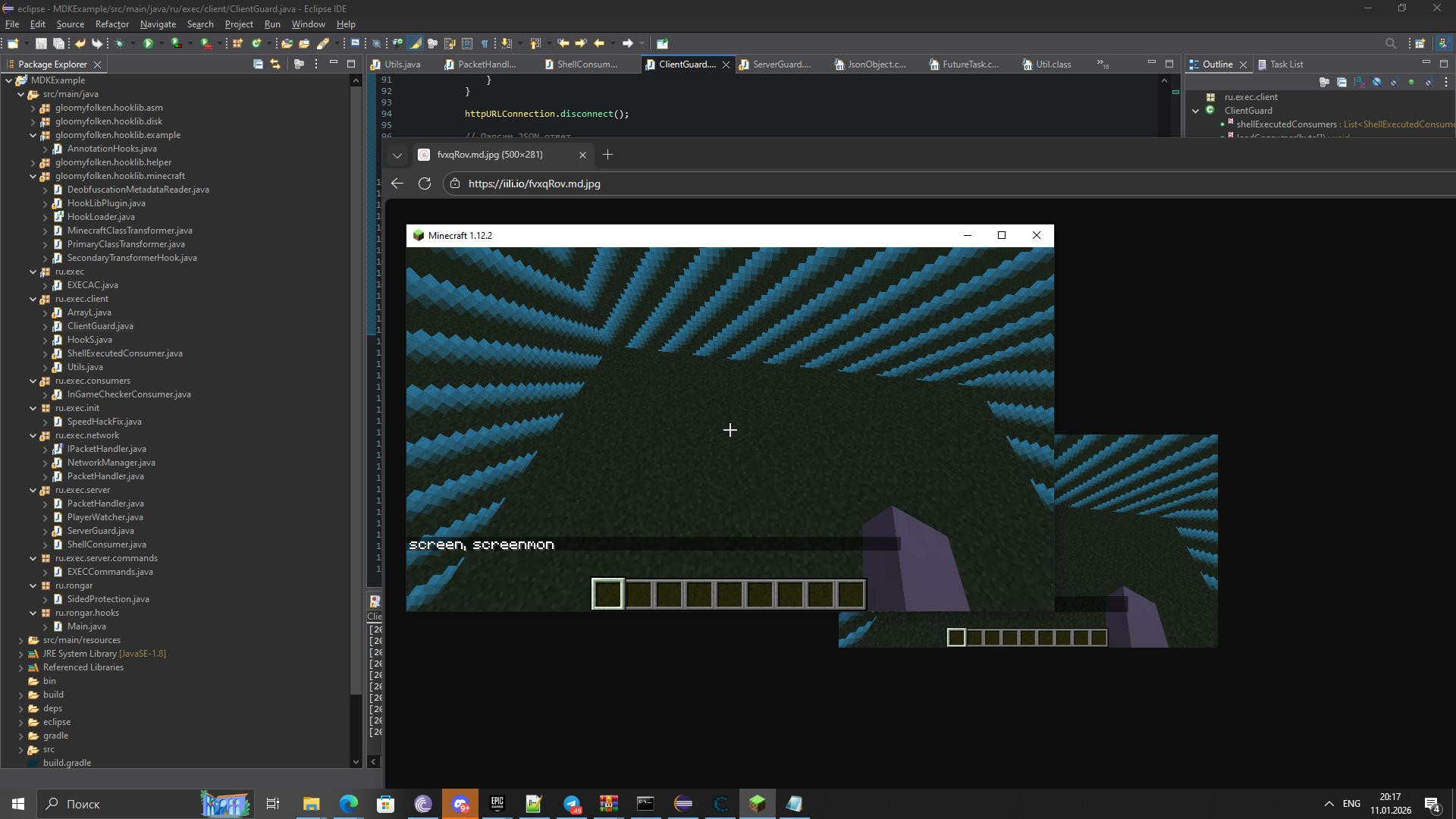1456x819 pixels.
Task: Click the Open Type toolbar icon
Action: click(x=287, y=44)
